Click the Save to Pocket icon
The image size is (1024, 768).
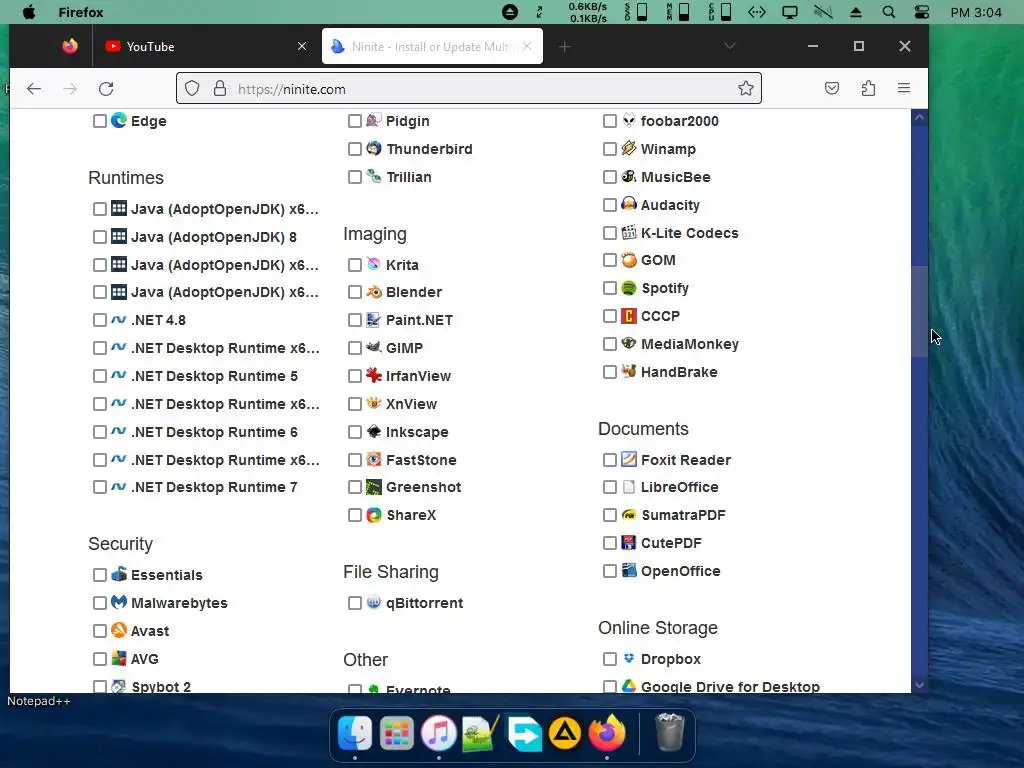[831, 88]
